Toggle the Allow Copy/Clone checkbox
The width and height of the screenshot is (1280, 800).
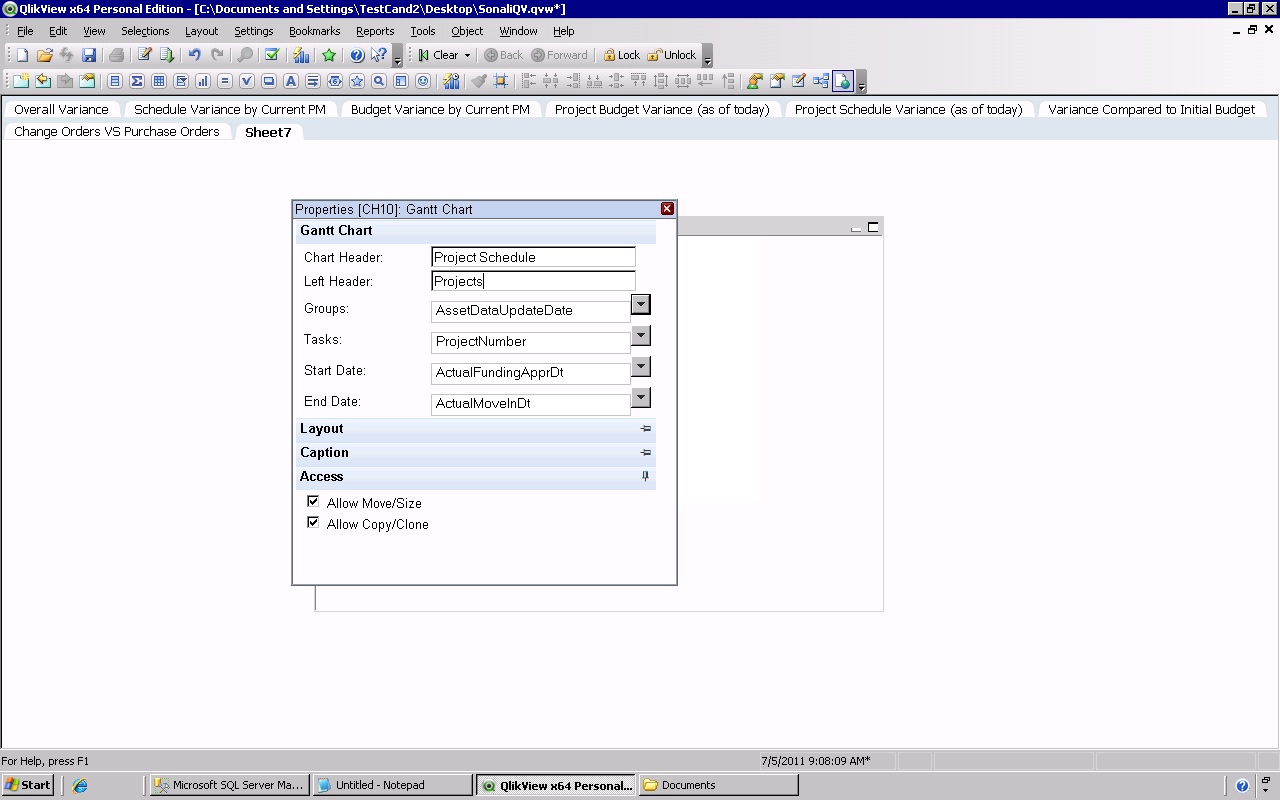313,523
